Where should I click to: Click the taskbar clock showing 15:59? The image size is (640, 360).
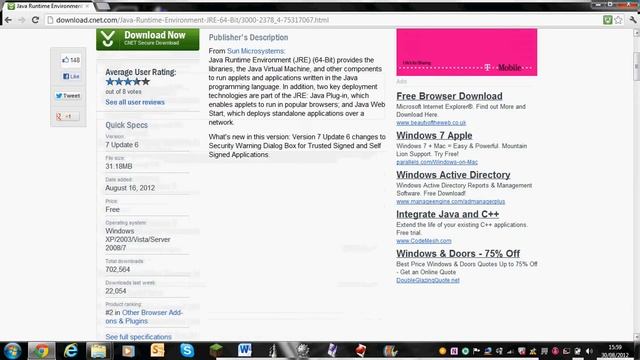(x=615, y=351)
